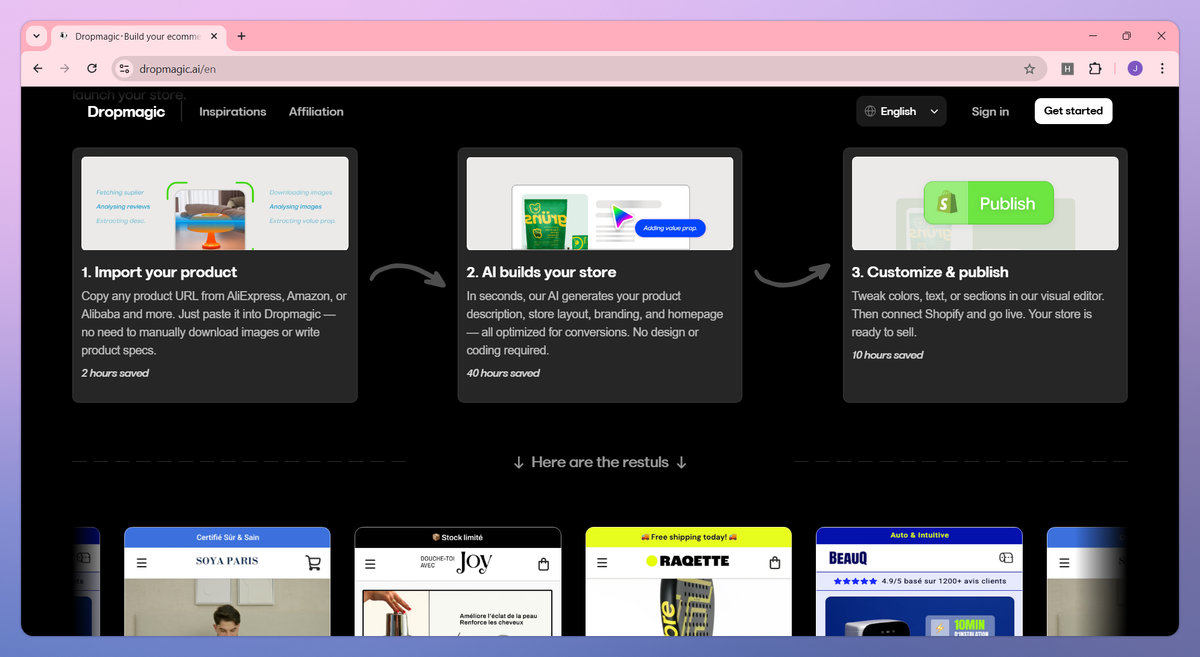Select the '2 hours saved' text

pyautogui.click(x=115, y=373)
